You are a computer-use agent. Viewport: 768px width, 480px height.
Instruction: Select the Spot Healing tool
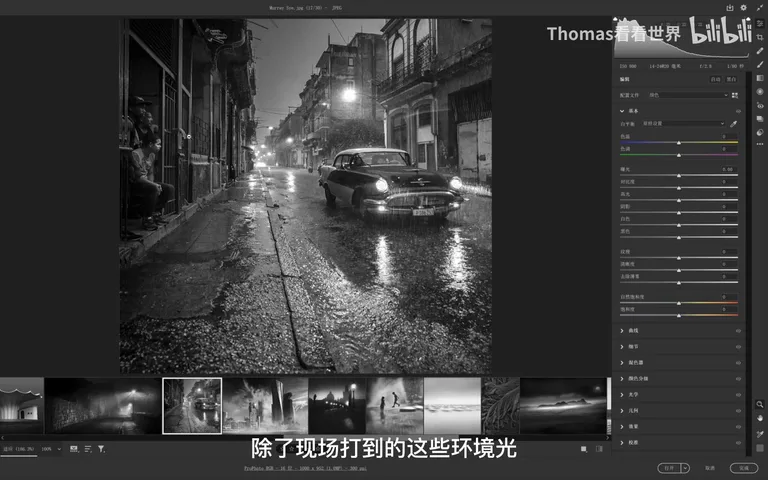tap(760, 51)
